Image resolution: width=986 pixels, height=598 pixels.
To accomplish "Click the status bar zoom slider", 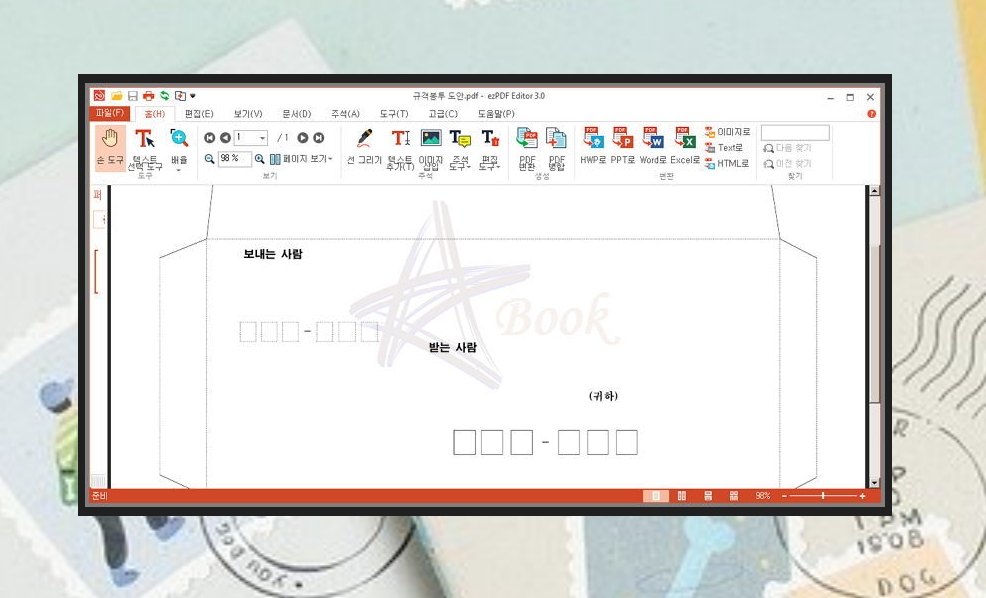I will [823, 496].
